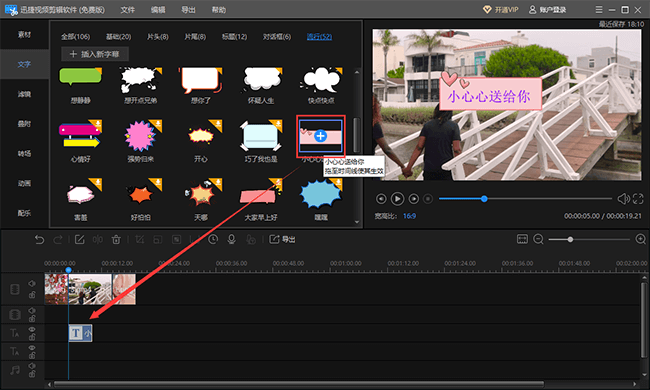Switch preview to fullscreen

[x=638, y=199]
